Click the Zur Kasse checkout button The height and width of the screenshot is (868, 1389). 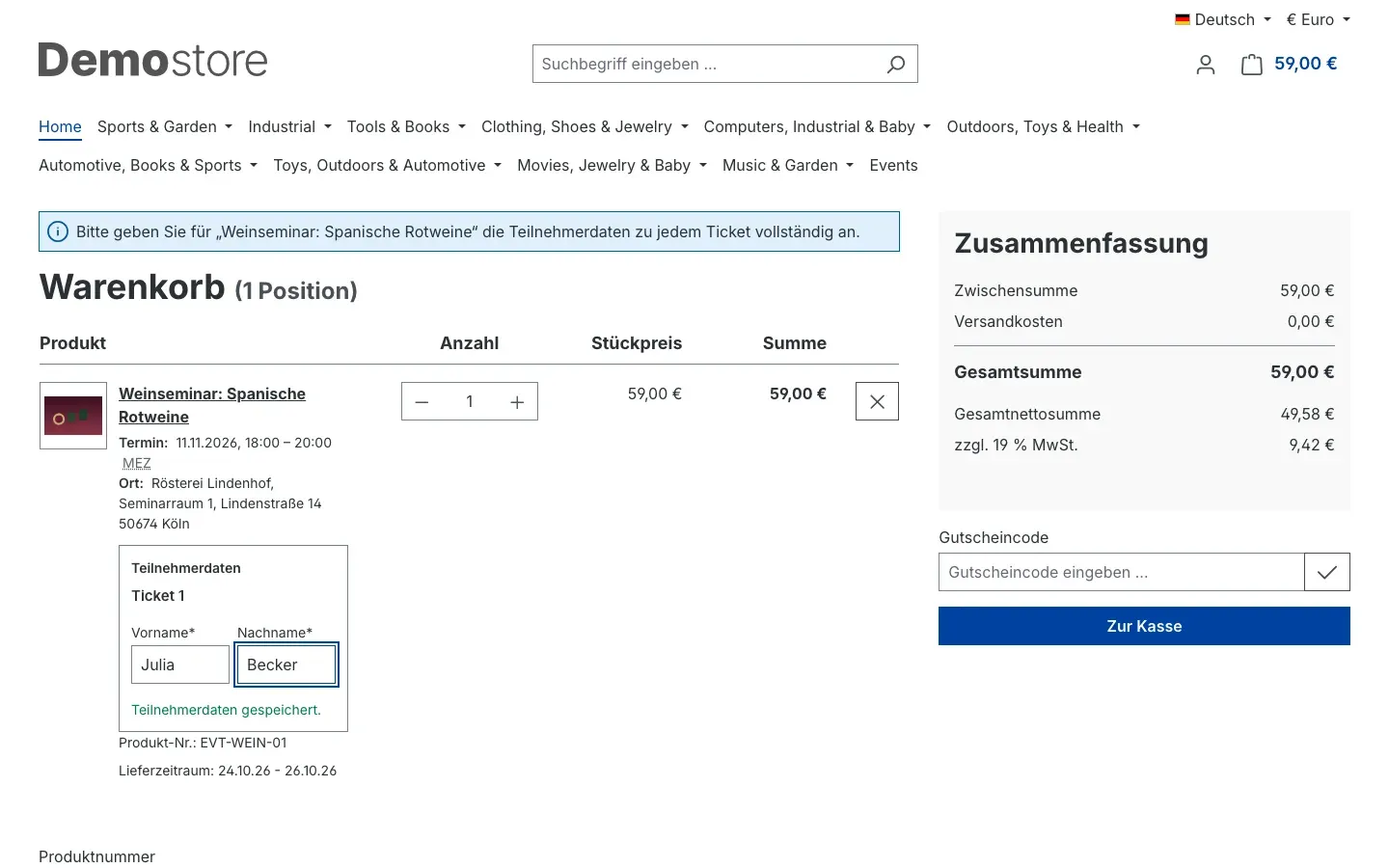click(x=1144, y=626)
